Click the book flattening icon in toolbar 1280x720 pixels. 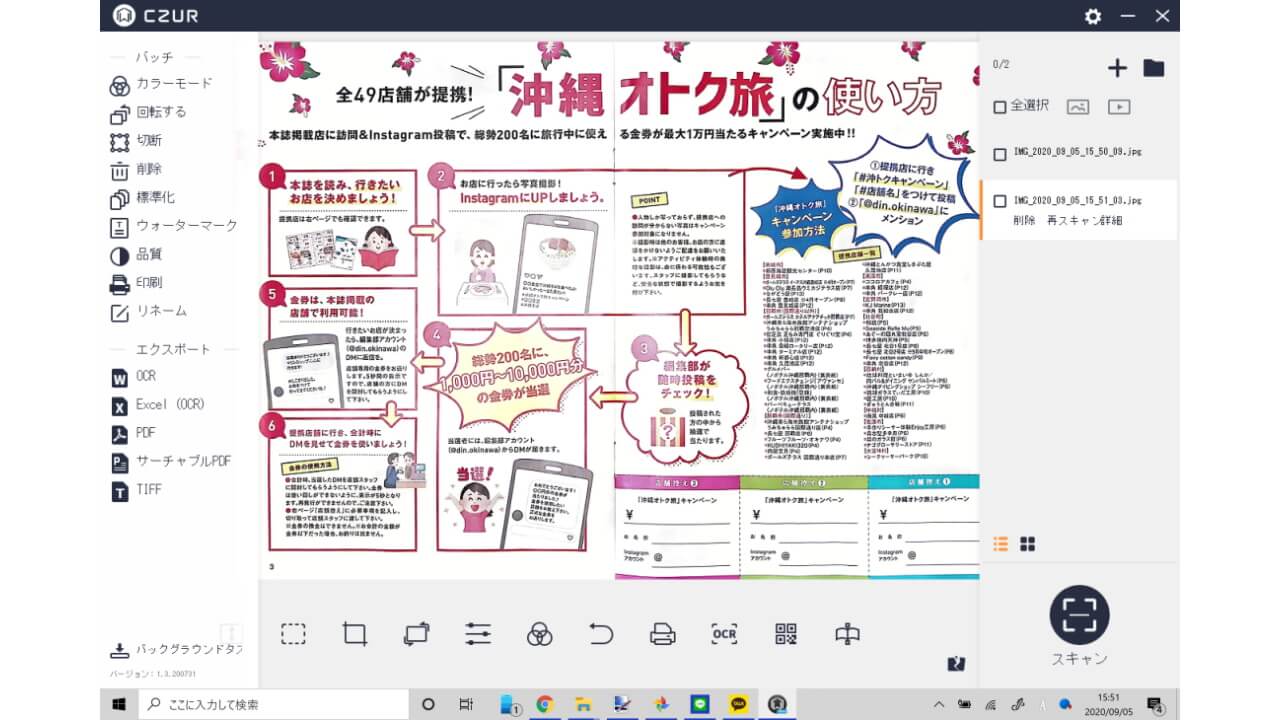pyautogui.click(x=847, y=633)
